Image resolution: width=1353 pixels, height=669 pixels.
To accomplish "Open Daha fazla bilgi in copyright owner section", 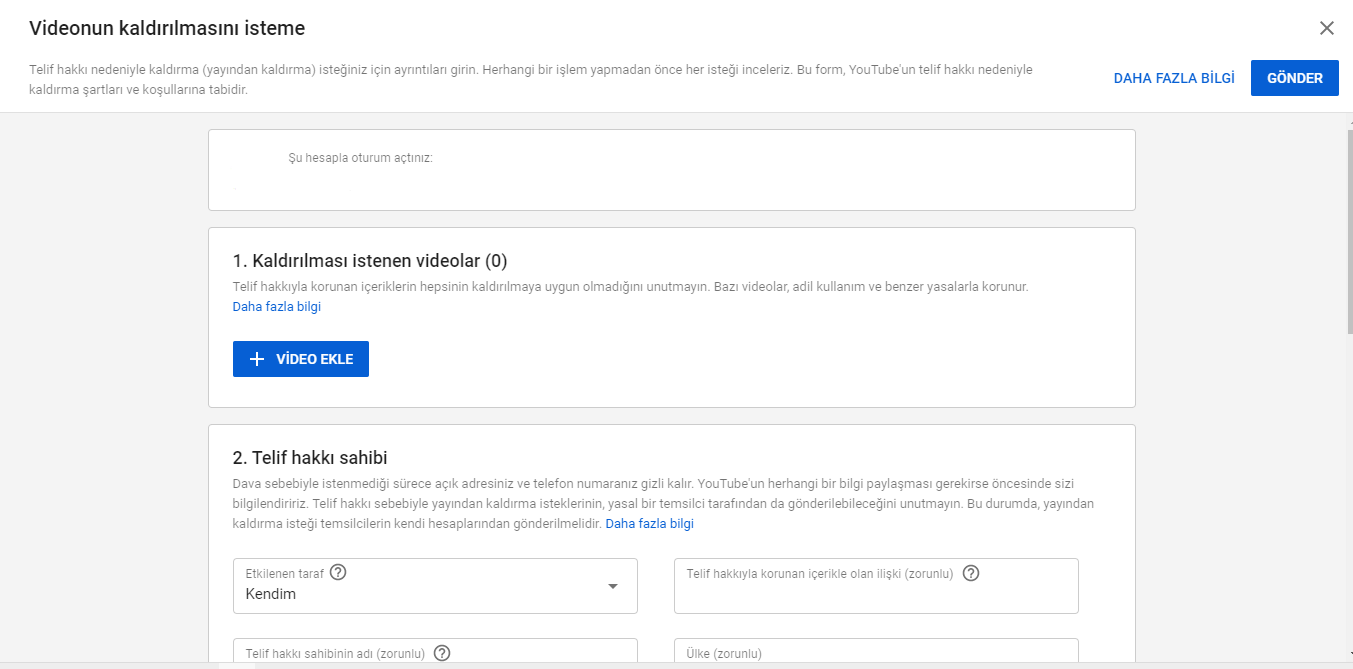I will click(x=650, y=522).
